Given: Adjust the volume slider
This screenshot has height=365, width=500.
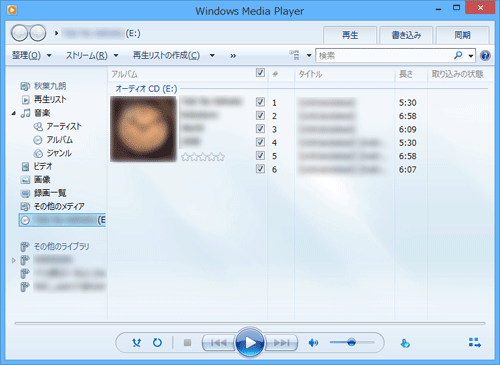Looking at the screenshot, I should pyautogui.click(x=352, y=342).
